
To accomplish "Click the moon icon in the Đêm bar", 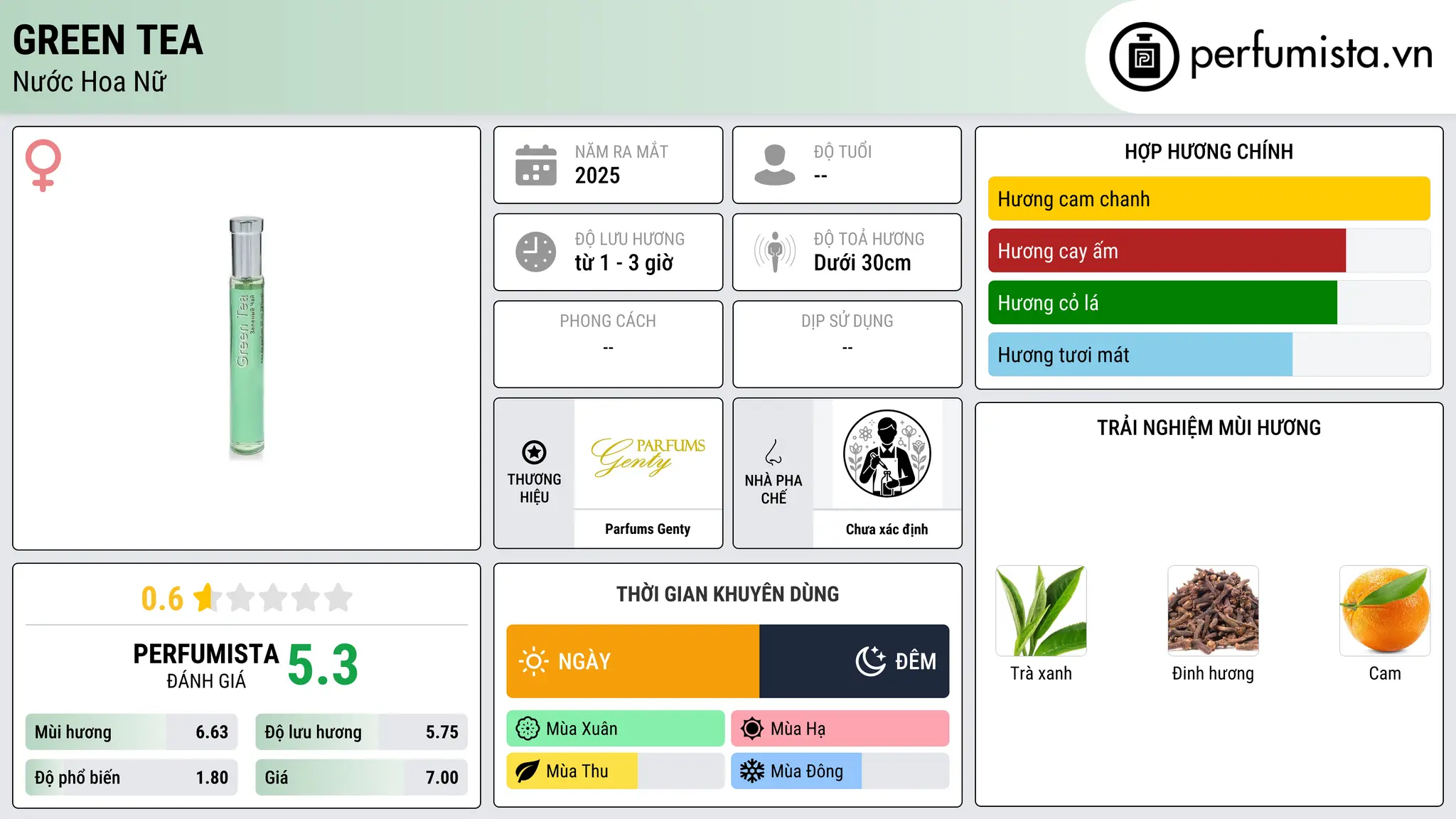I will (x=870, y=661).
